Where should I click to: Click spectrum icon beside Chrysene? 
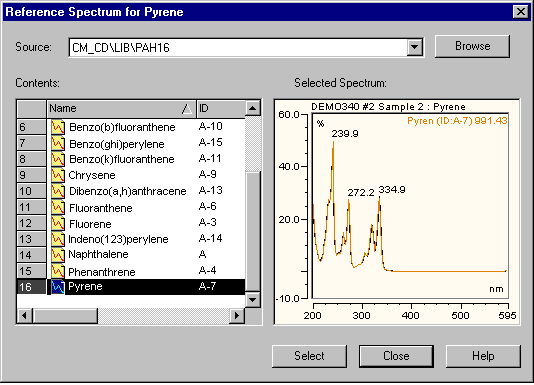click(x=58, y=175)
